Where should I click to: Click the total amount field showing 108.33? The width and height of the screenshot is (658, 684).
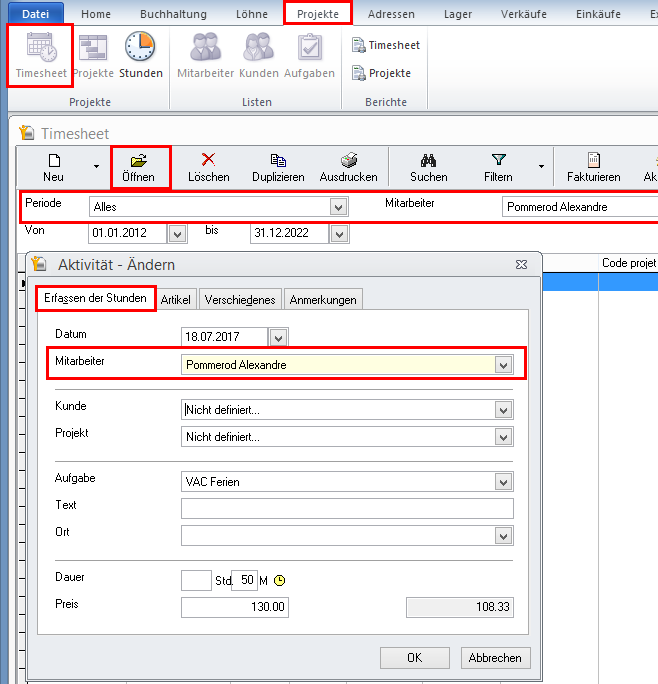[x=460, y=607]
